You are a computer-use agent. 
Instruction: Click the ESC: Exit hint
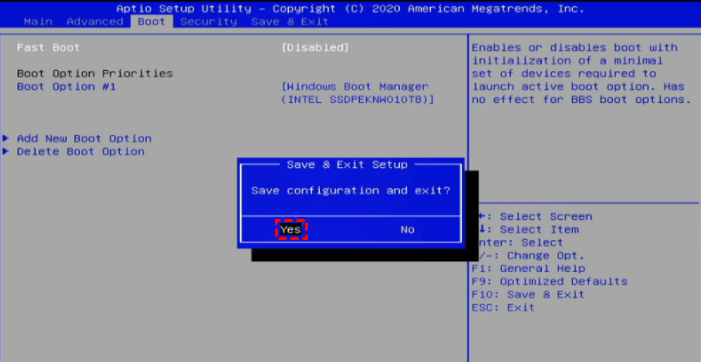[x=503, y=307]
